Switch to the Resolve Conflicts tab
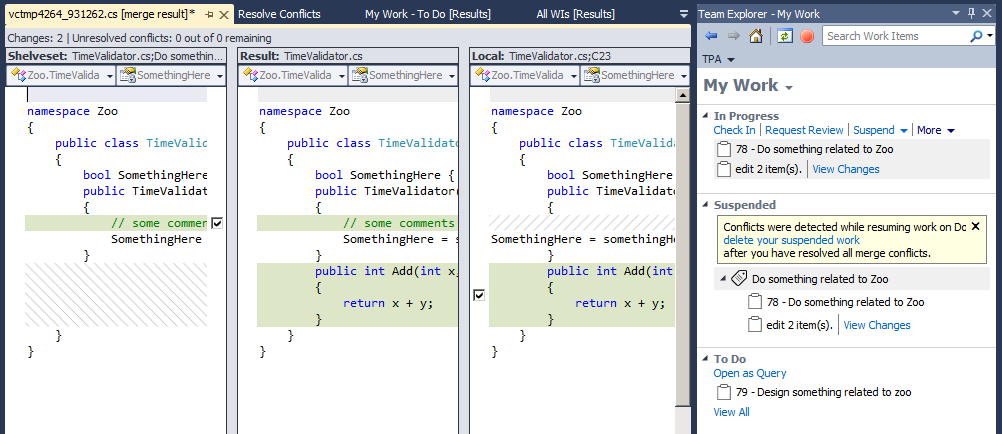 pyautogui.click(x=279, y=14)
